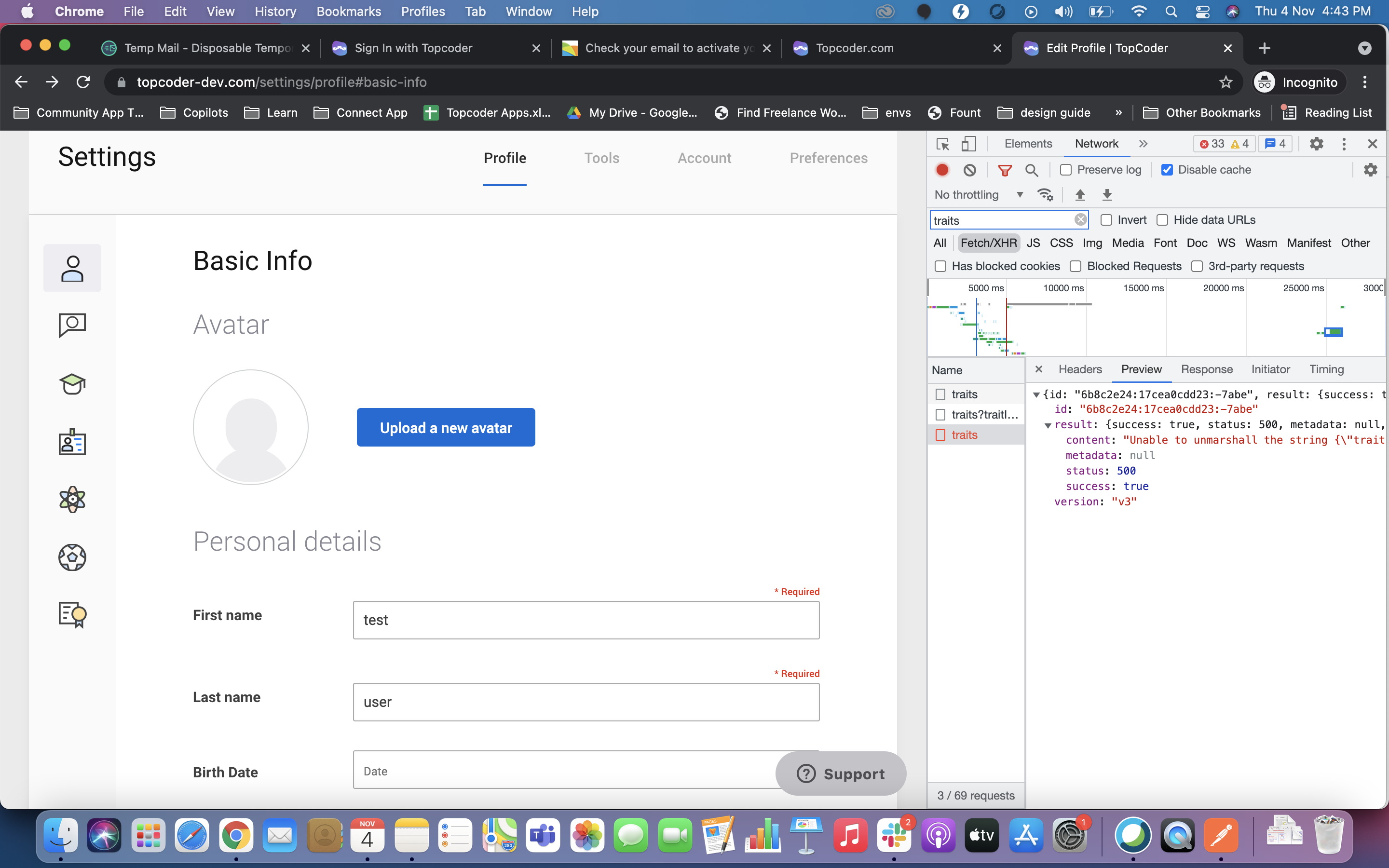The width and height of the screenshot is (1389, 868).
Task: Collapse the root JSON object in Preview
Action: pos(1036,395)
